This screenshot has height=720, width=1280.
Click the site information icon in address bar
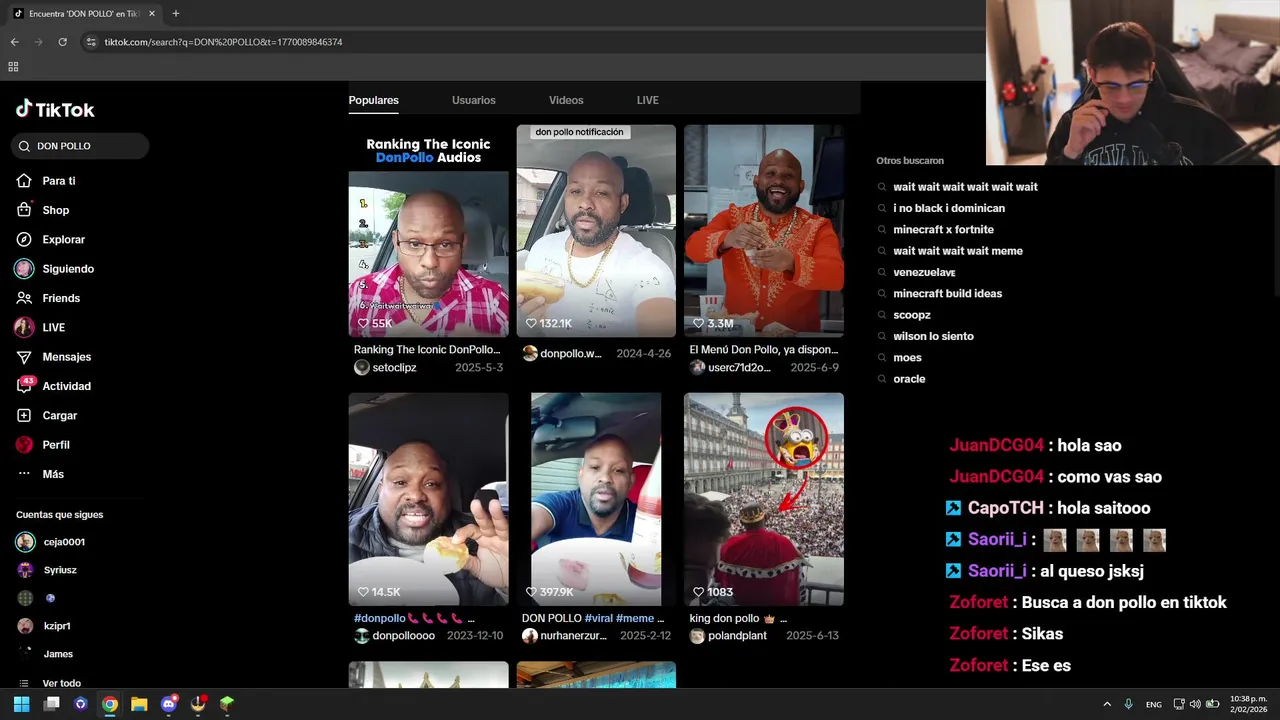coord(91,42)
